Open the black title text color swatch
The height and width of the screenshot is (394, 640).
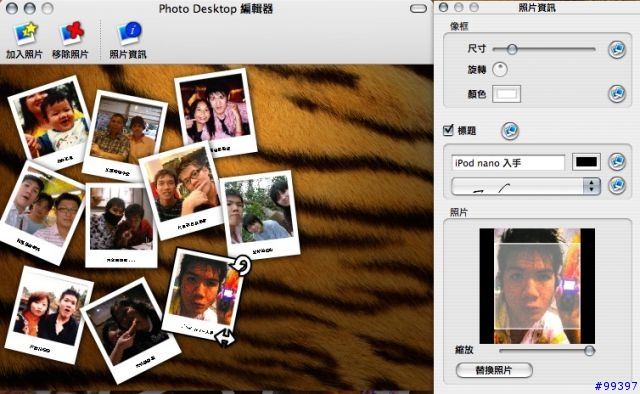(586, 162)
